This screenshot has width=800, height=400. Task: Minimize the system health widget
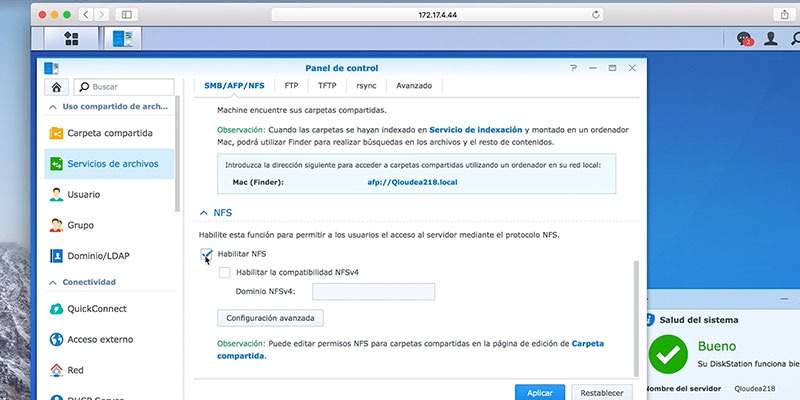pos(785,298)
